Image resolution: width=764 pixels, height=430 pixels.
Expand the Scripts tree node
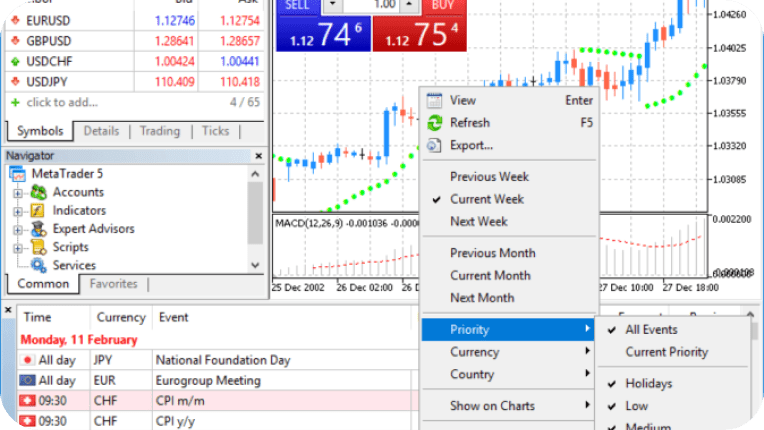18,248
